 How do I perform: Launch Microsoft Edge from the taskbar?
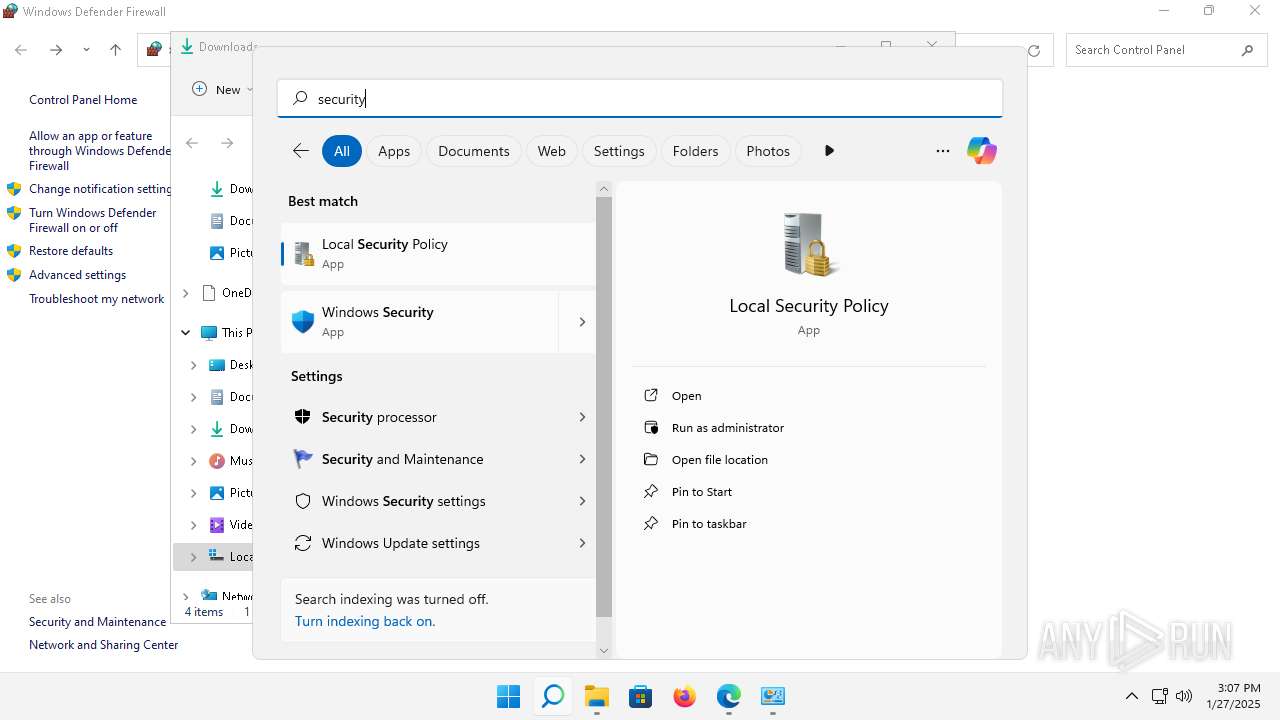pyautogui.click(x=728, y=696)
